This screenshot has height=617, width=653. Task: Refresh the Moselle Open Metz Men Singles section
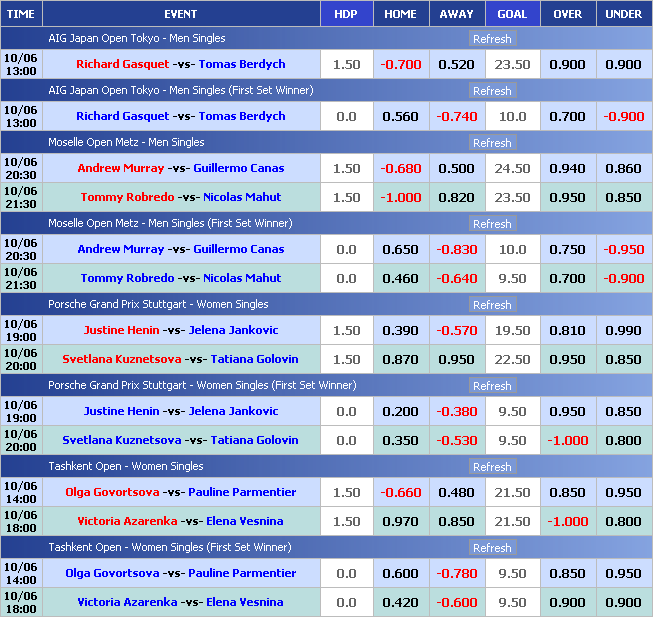coord(491,143)
